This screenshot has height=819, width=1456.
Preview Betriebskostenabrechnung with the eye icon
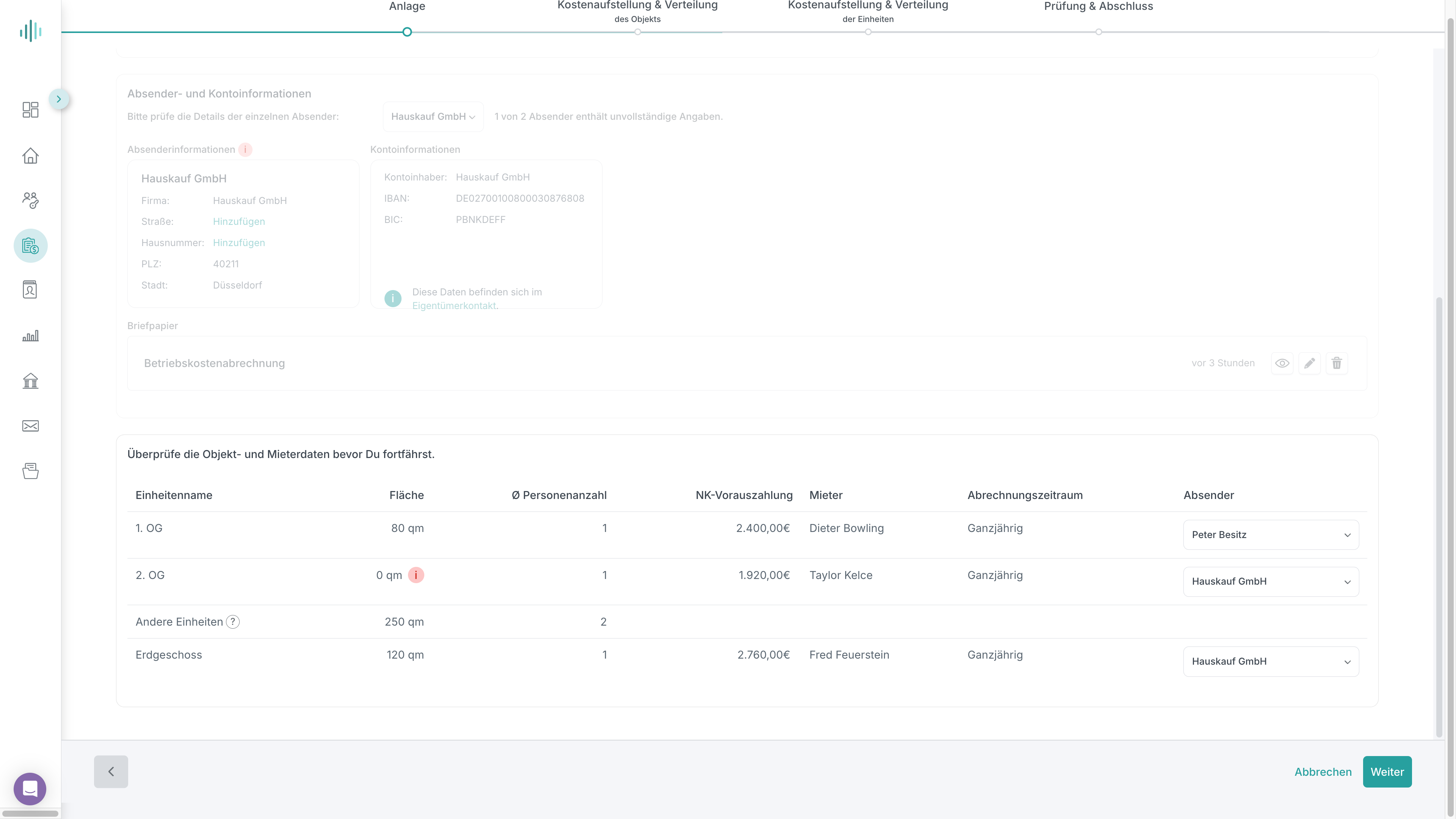pyautogui.click(x=1282, y=363)
